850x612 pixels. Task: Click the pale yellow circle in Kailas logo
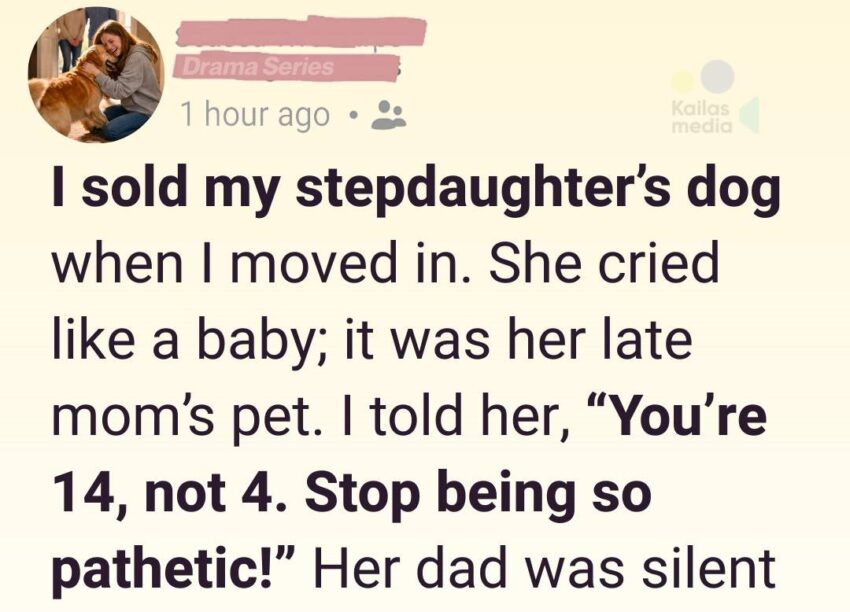684,82
